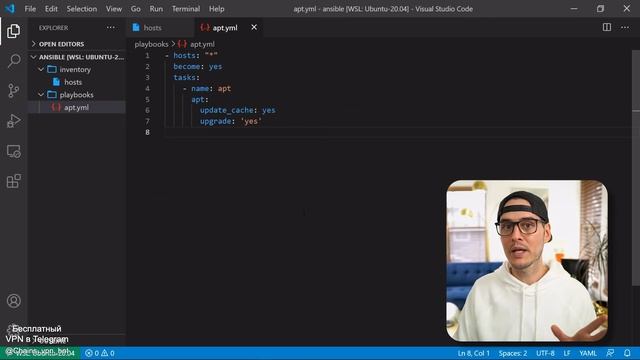Click the 'update_cache' key on line 6

click(x=227, y=110)
